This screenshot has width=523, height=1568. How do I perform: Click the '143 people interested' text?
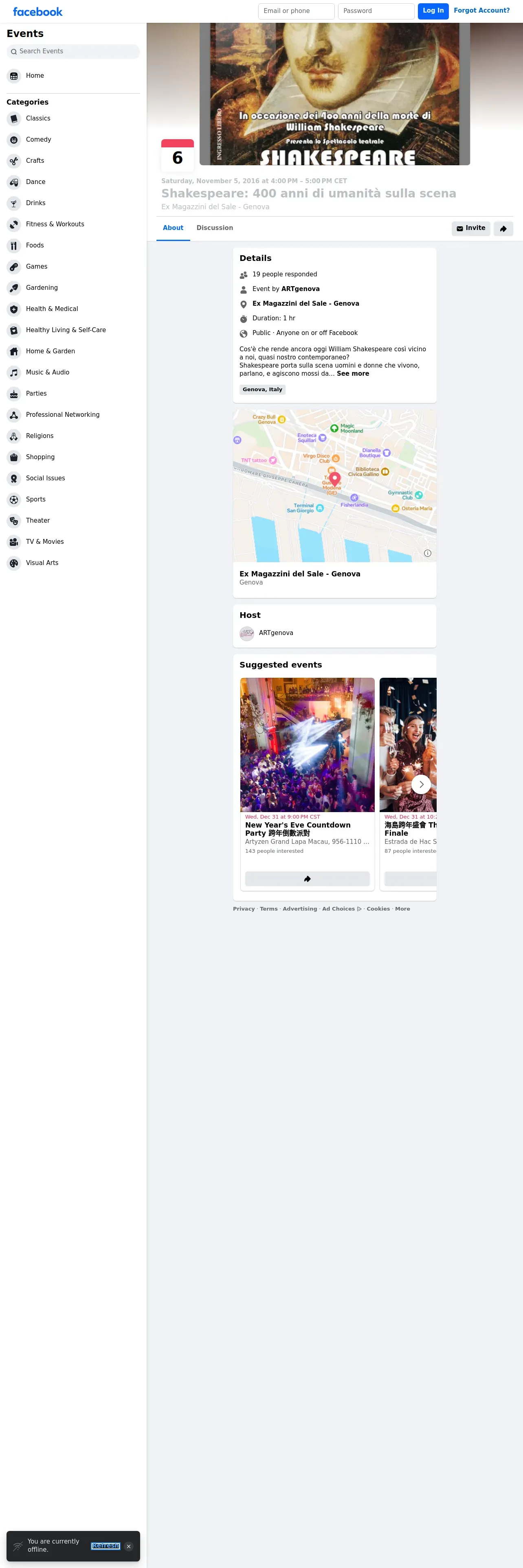coord(274,851)
